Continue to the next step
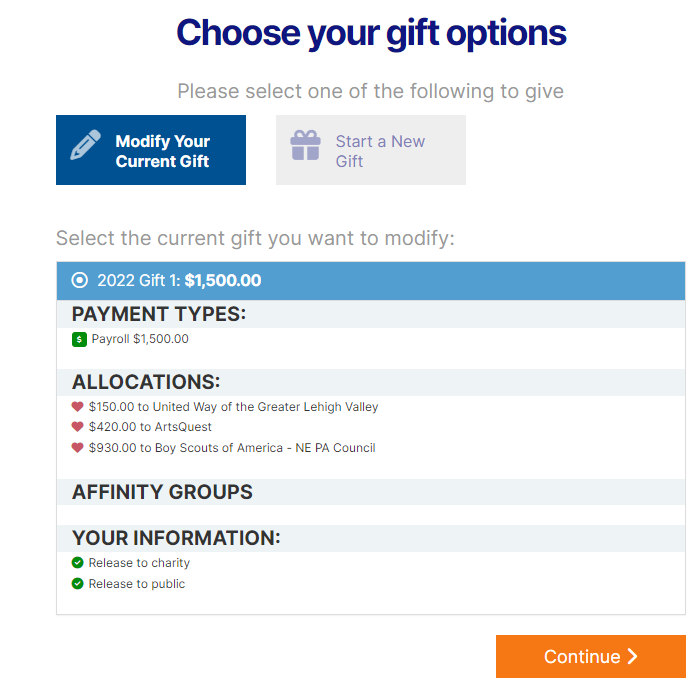Screen dimensions: 699x683 [x=591, y=656]
